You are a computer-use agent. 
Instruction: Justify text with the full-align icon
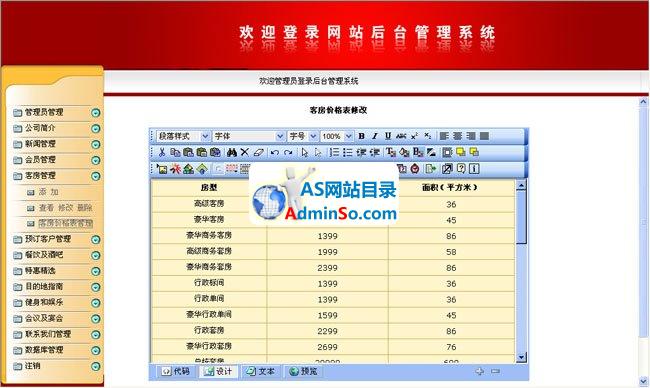[484, 136]
